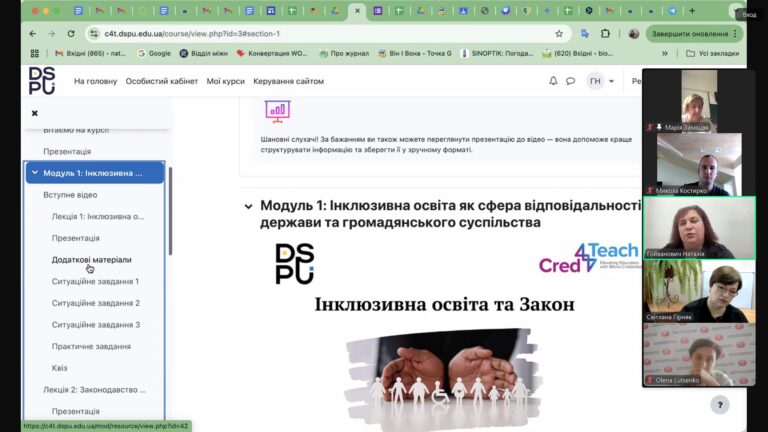Click the presentation icon above the description
The height and width of the screenshot is (432, 768).
pos(277,111)
